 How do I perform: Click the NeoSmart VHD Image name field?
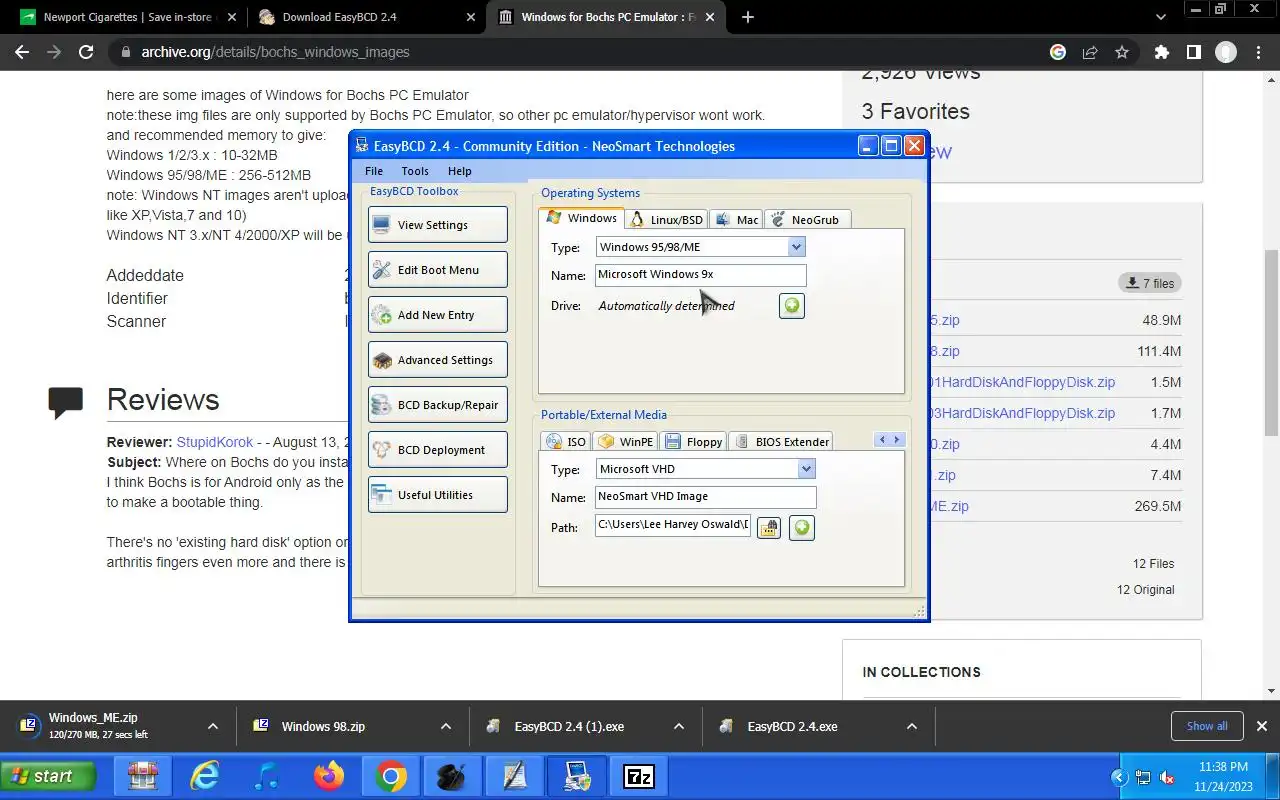[x=705, y=497]
